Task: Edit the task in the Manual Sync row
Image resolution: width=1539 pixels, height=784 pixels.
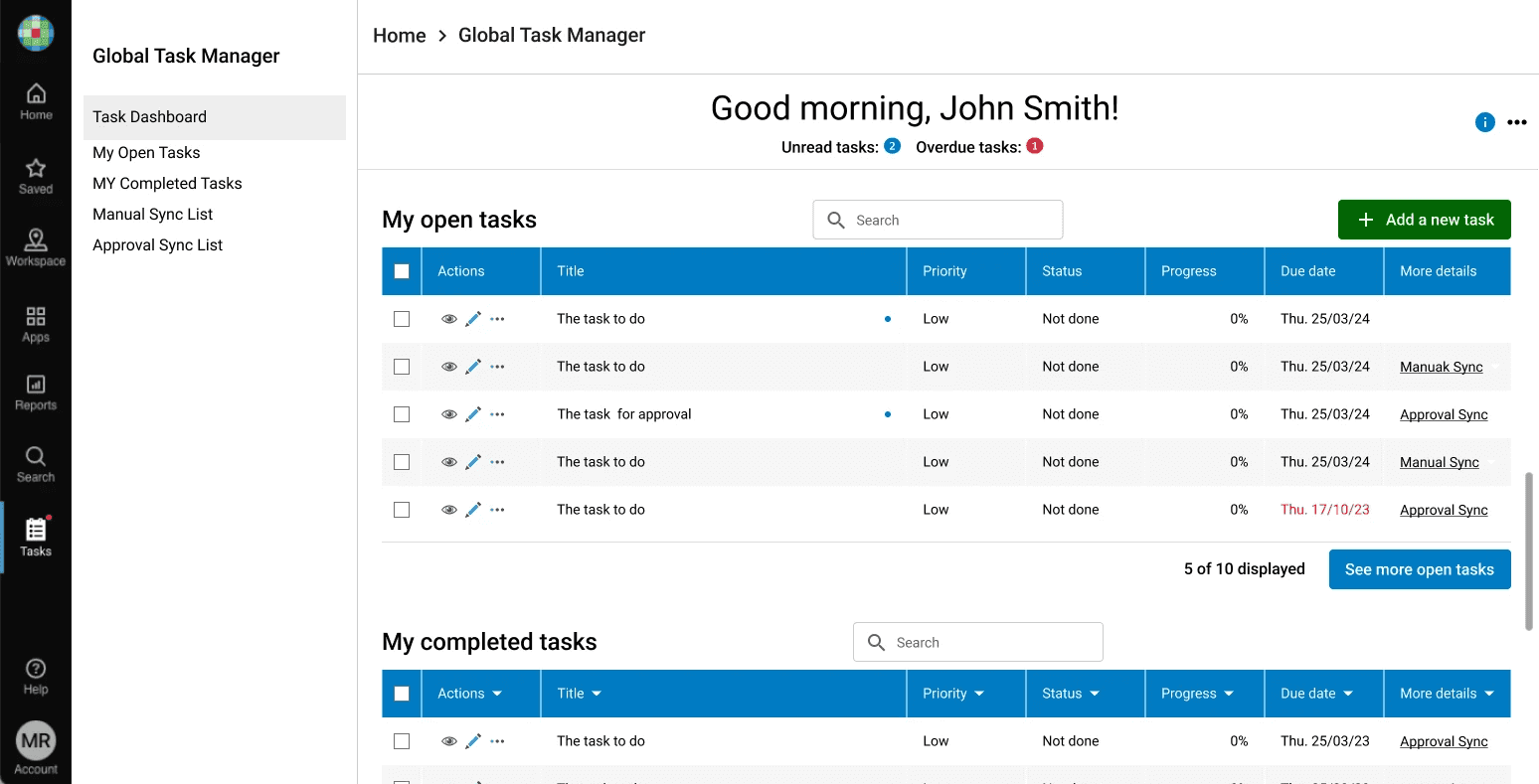Action: tap(473, 462)
